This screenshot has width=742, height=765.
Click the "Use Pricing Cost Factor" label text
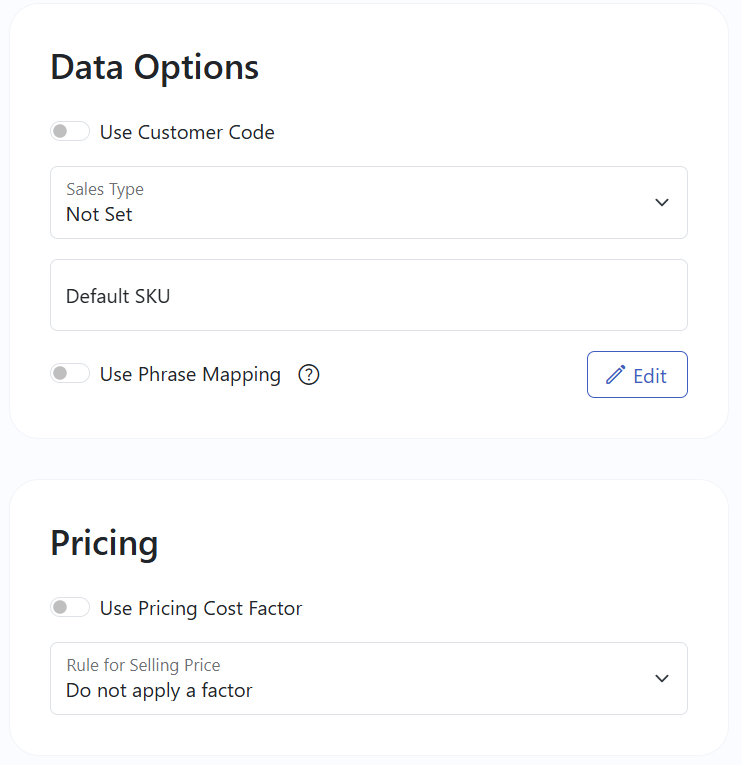201,608
